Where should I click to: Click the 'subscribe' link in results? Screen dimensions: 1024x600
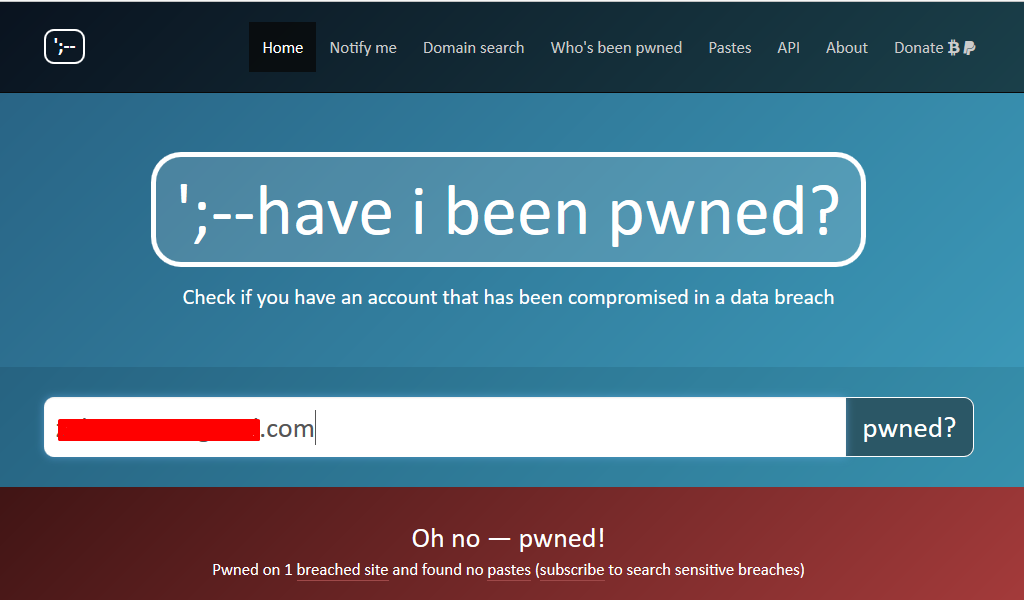pyautogui.click(x=572, y=570)
